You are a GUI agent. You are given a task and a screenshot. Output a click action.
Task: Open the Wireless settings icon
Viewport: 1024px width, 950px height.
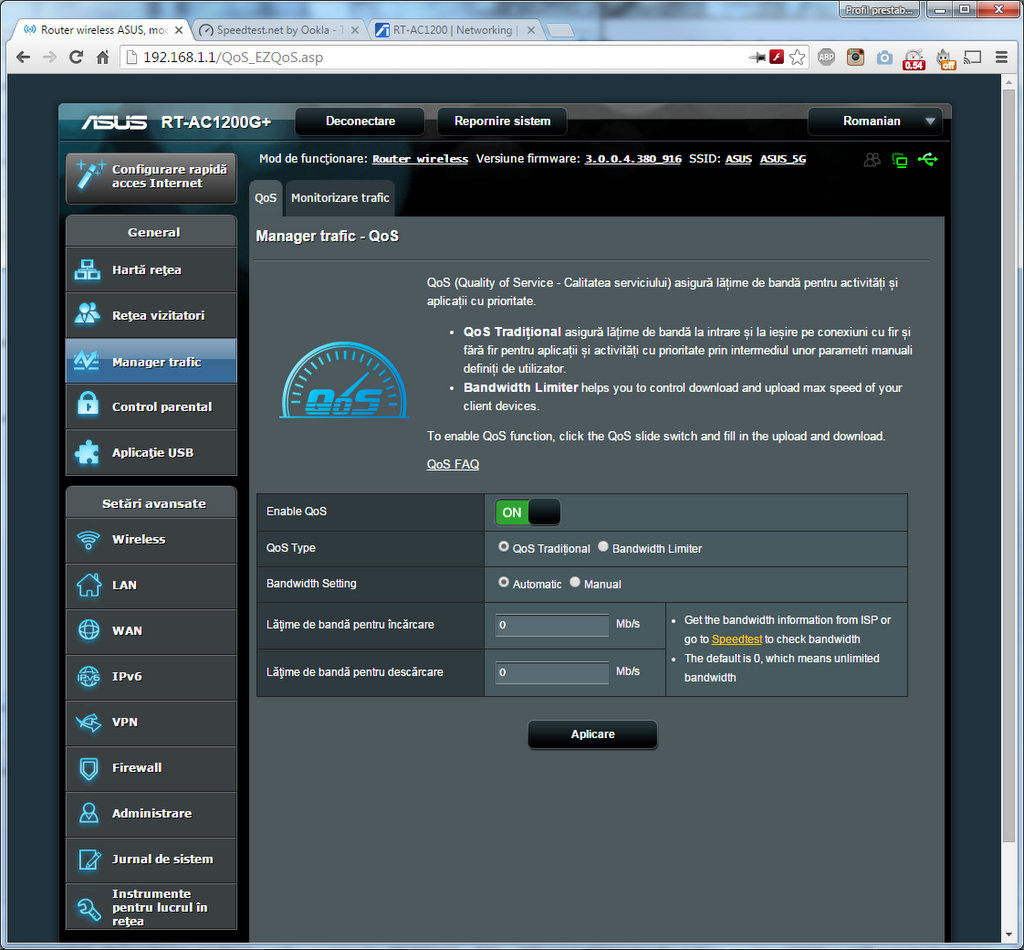88,540
